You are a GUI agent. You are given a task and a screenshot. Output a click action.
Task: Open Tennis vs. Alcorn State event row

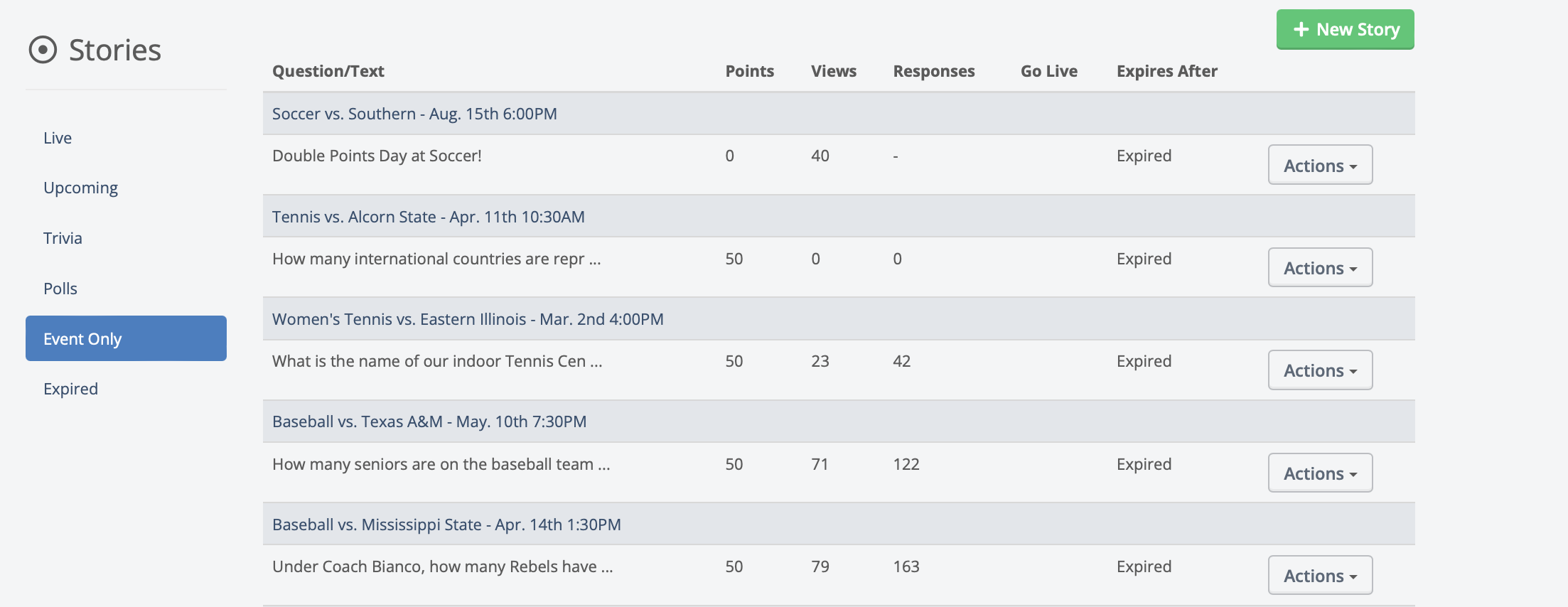click(428, 217)
